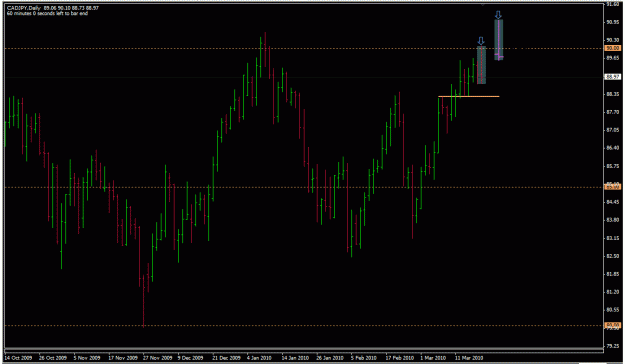
Task: Click the 85.75 price axis value
Action: tap(613, 166)
